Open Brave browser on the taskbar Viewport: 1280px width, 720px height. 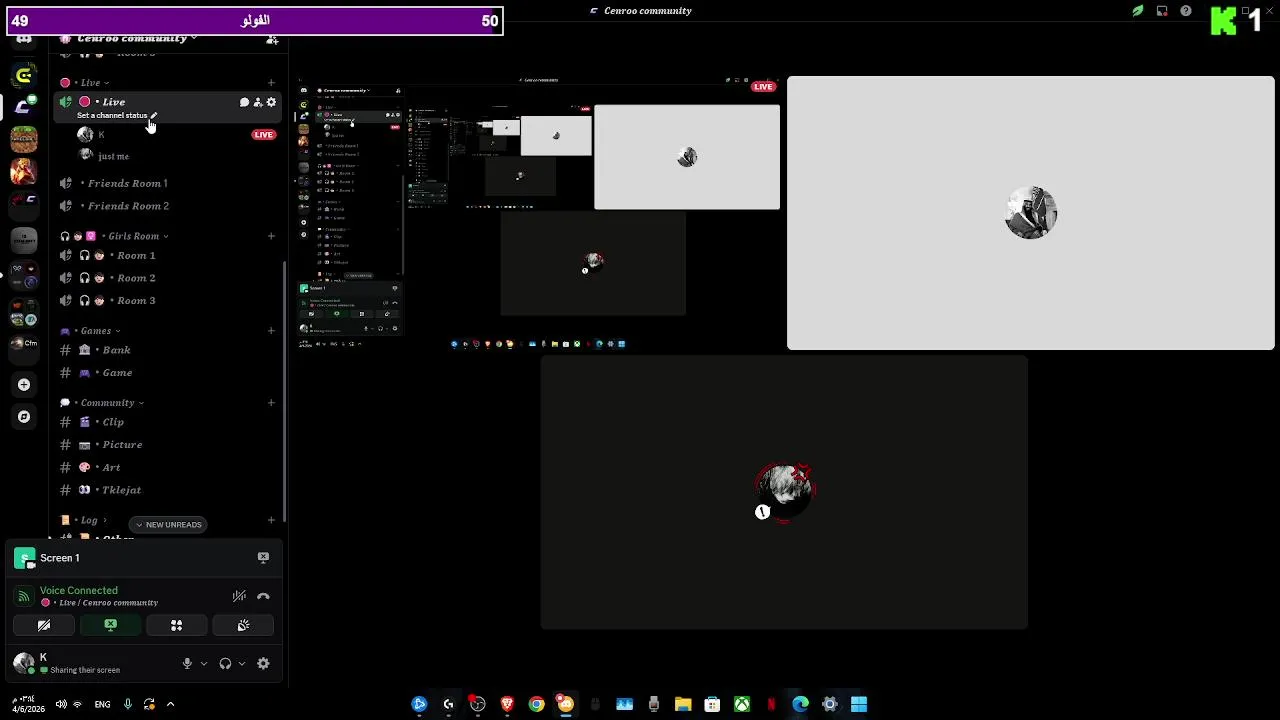tap(507, 704)
